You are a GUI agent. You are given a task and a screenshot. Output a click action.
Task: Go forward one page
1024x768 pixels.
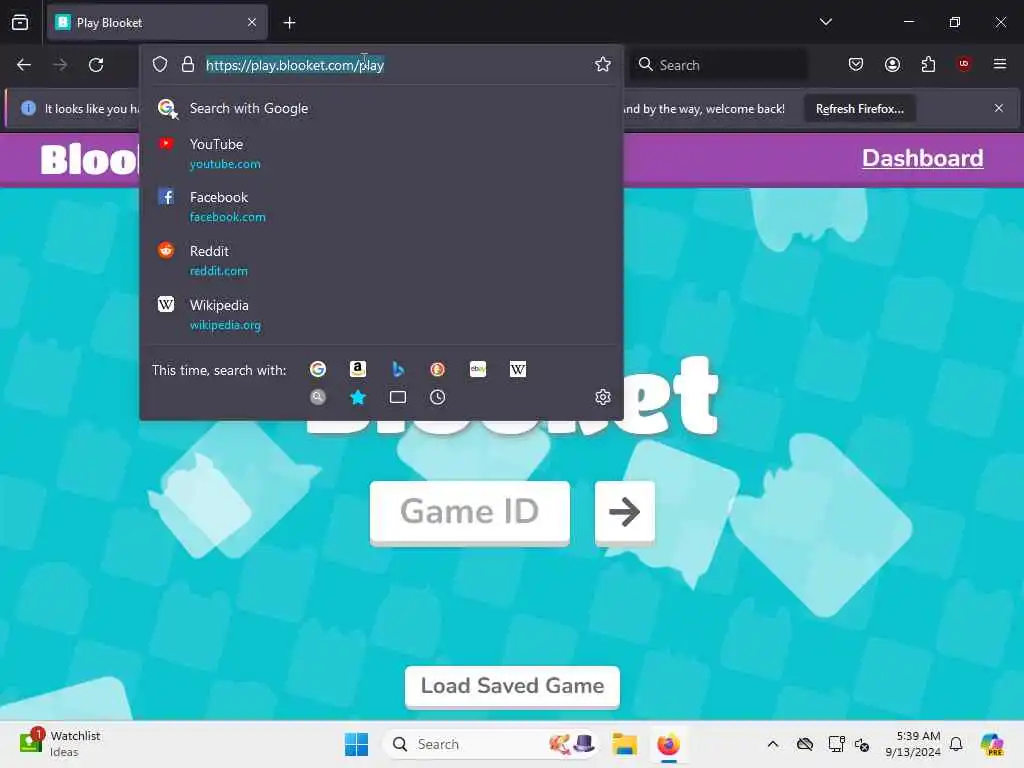59,65
